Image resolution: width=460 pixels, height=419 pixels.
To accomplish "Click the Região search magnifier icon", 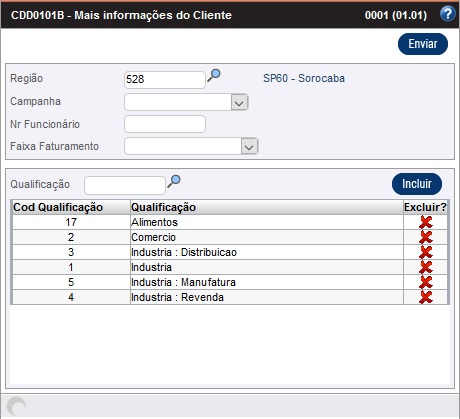I will [x=214, y=75].
